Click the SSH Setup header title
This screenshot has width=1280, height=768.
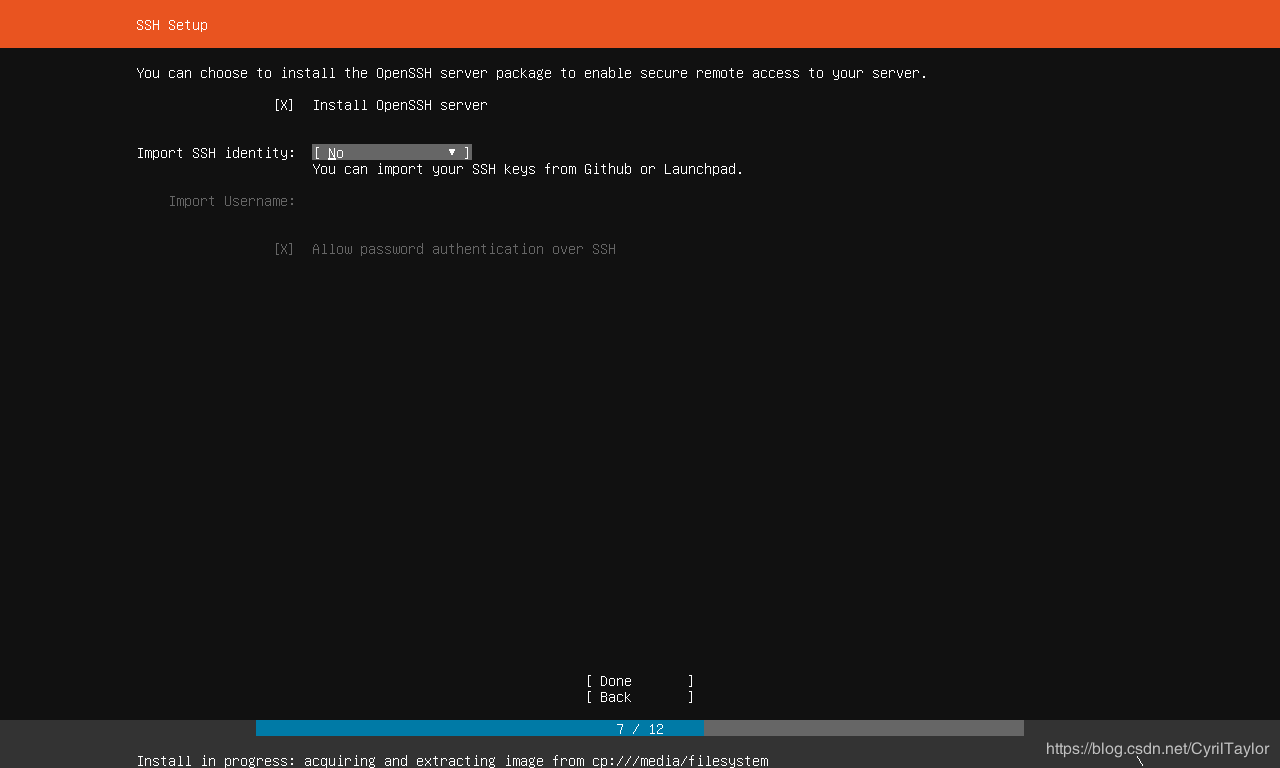click(x=172, y=25)
